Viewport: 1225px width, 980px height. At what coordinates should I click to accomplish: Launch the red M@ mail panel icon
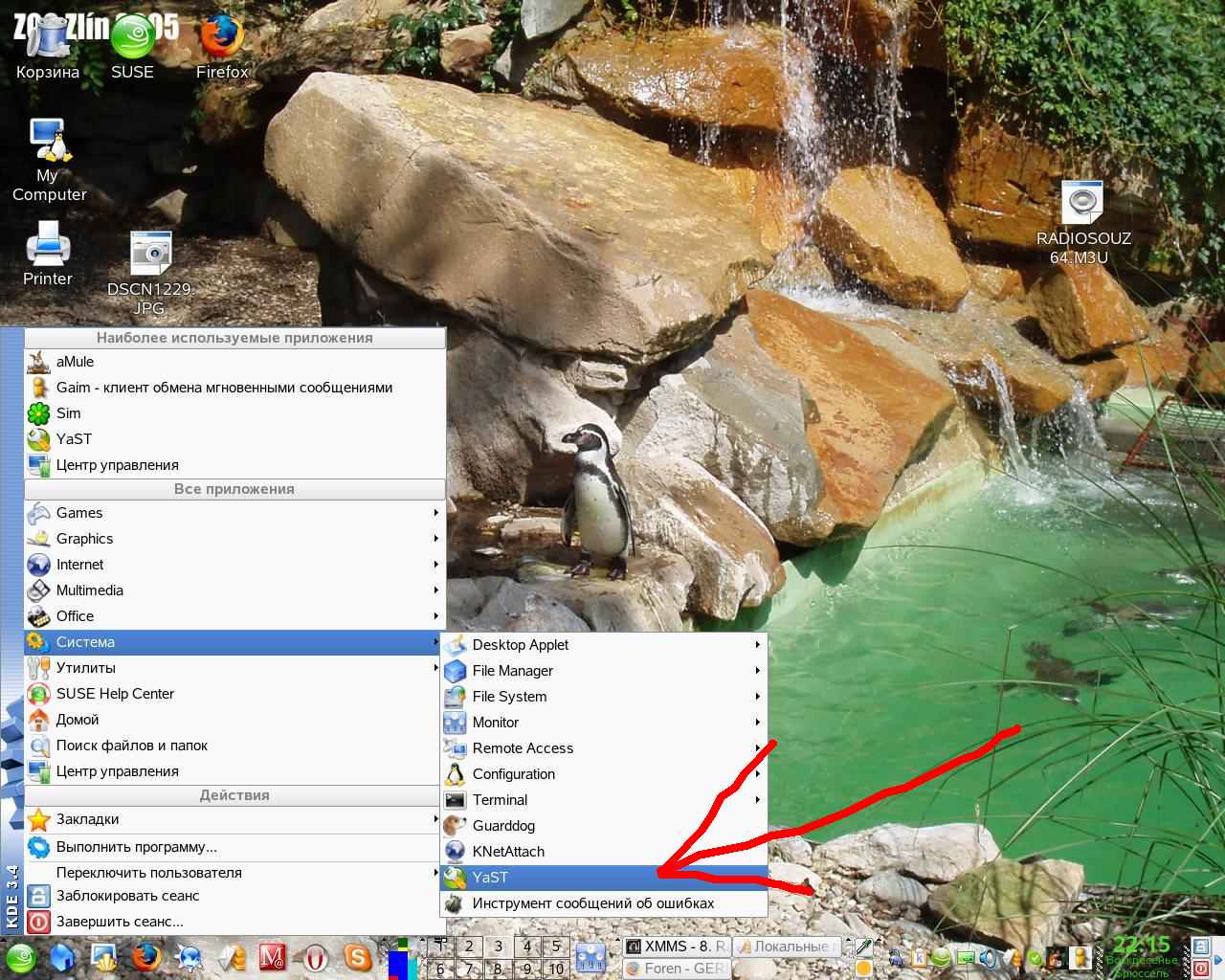coord(273,958)
